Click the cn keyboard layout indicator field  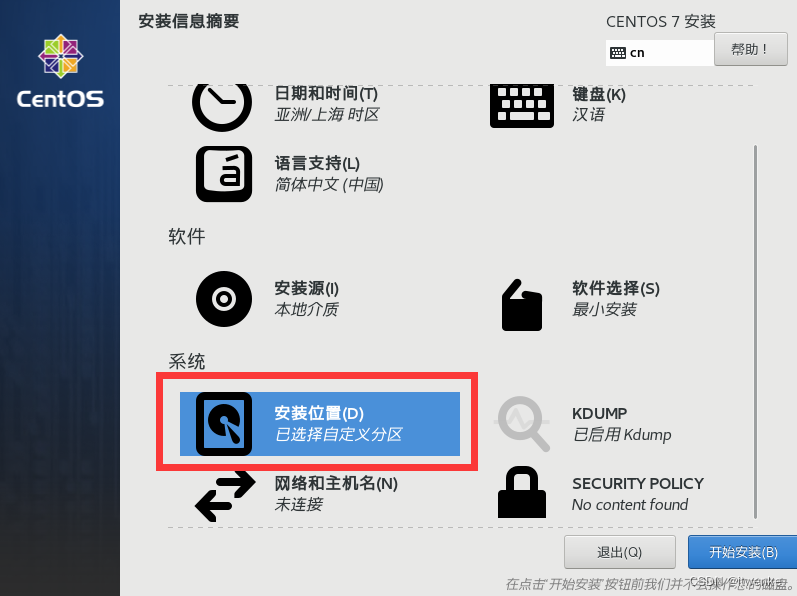(660, 53)
